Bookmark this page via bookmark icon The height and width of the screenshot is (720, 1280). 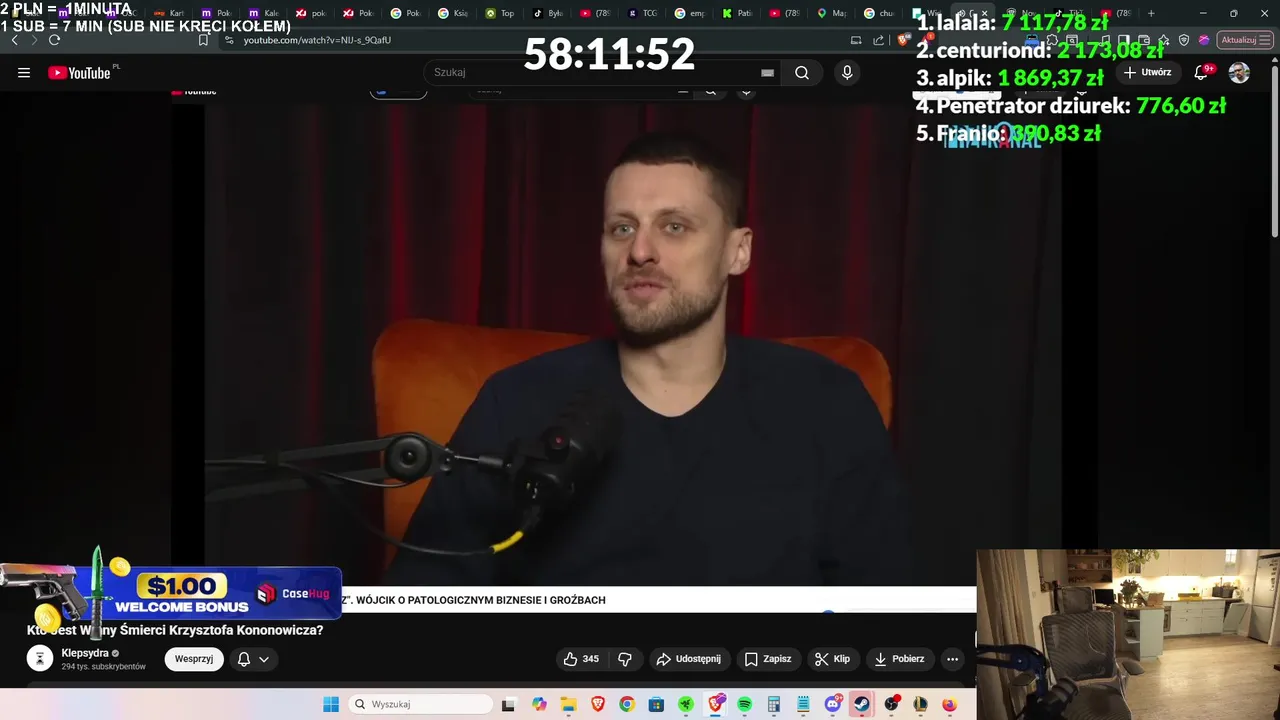[x=203, y=40]
